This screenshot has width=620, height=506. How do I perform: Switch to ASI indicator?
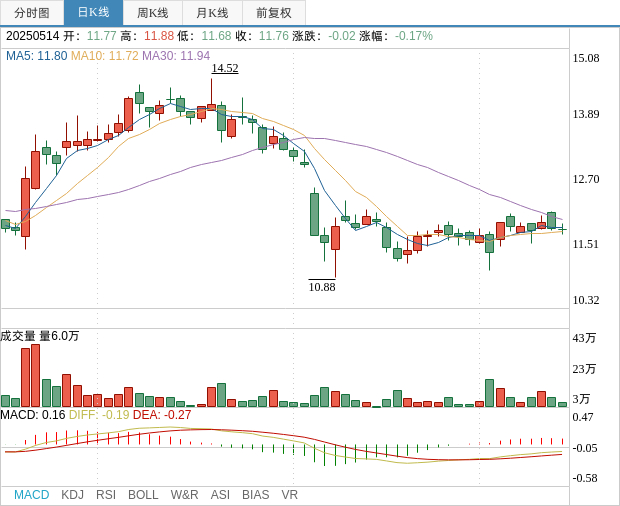coord(220,495)
